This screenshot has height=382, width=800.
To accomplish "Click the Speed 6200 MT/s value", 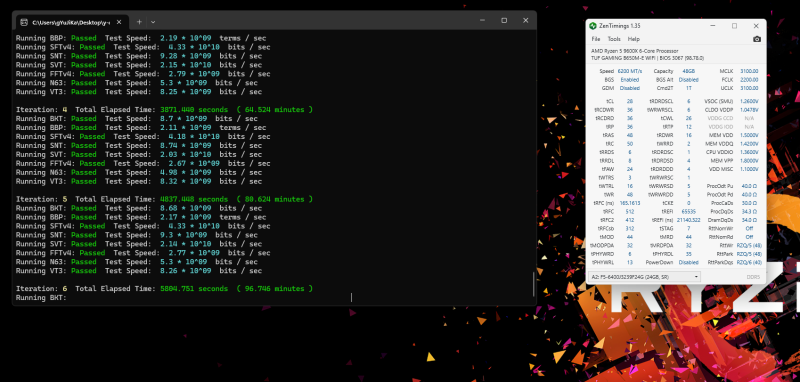I will pyautogui.click(x=630, y=71).
